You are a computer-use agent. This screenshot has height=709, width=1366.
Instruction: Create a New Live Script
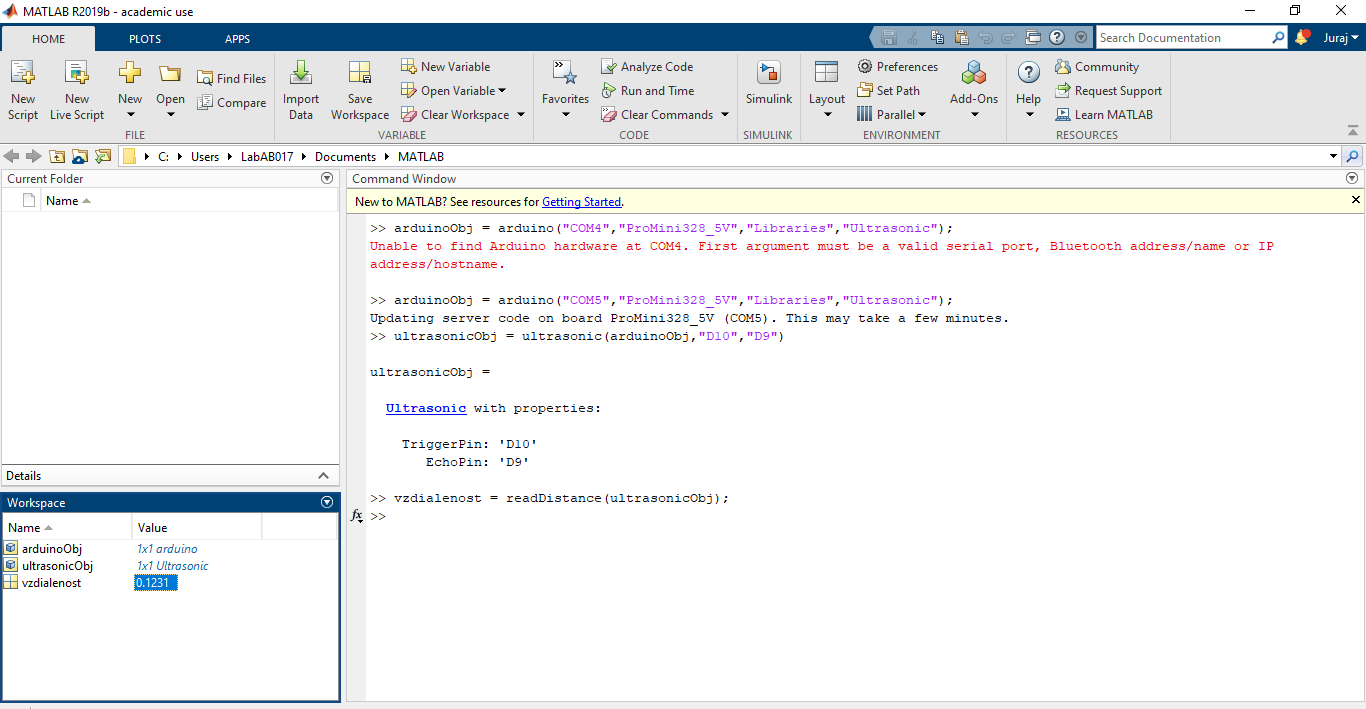[x=77, y=90]
